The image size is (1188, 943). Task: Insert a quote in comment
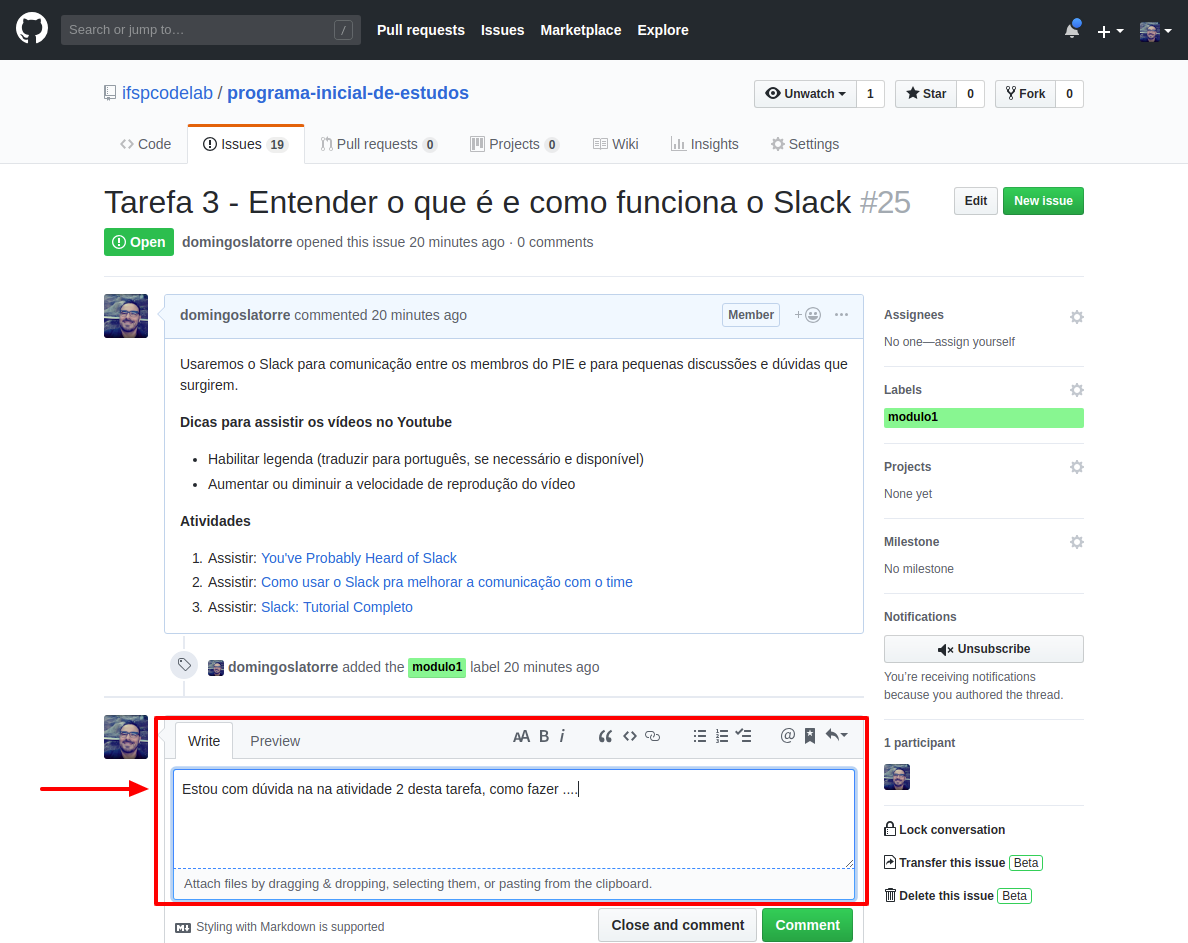click(605, 736)
